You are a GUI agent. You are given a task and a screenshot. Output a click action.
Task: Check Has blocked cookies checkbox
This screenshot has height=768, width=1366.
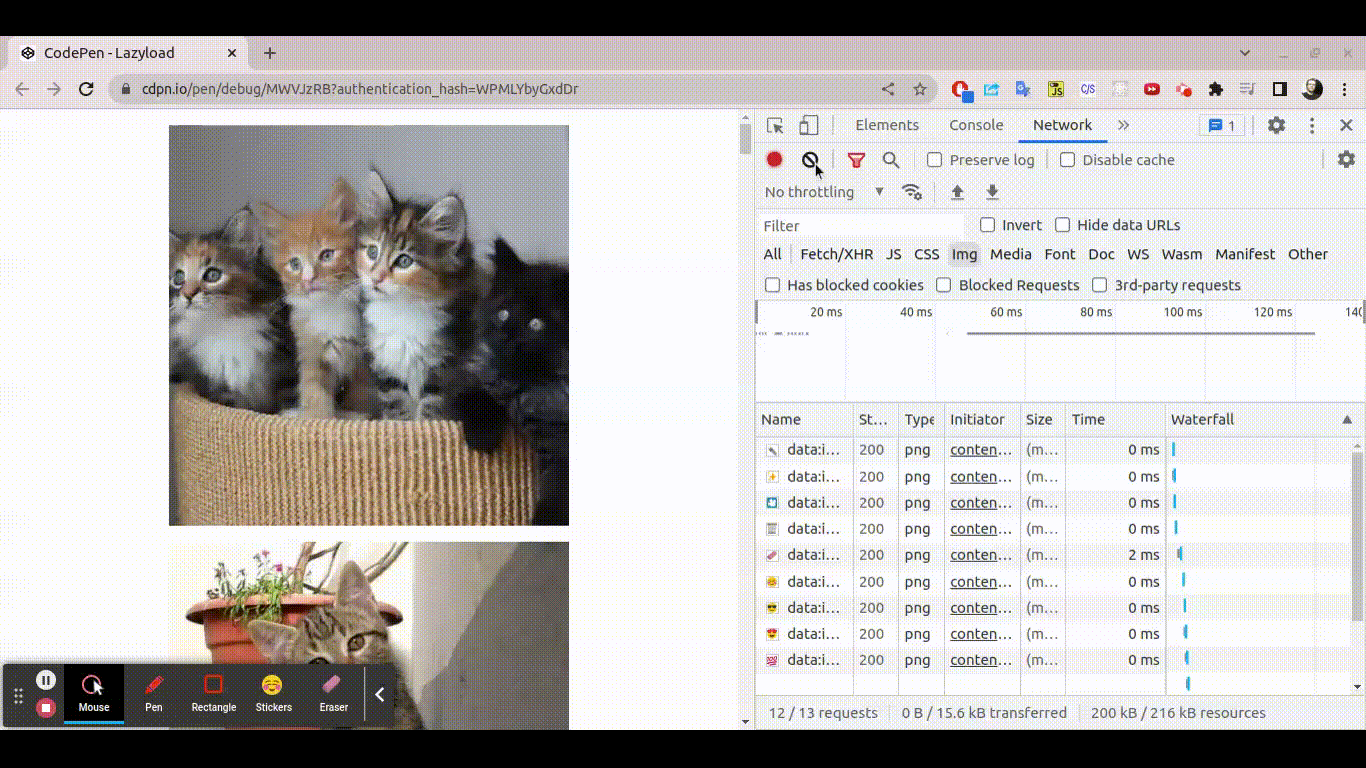[772, 285]
